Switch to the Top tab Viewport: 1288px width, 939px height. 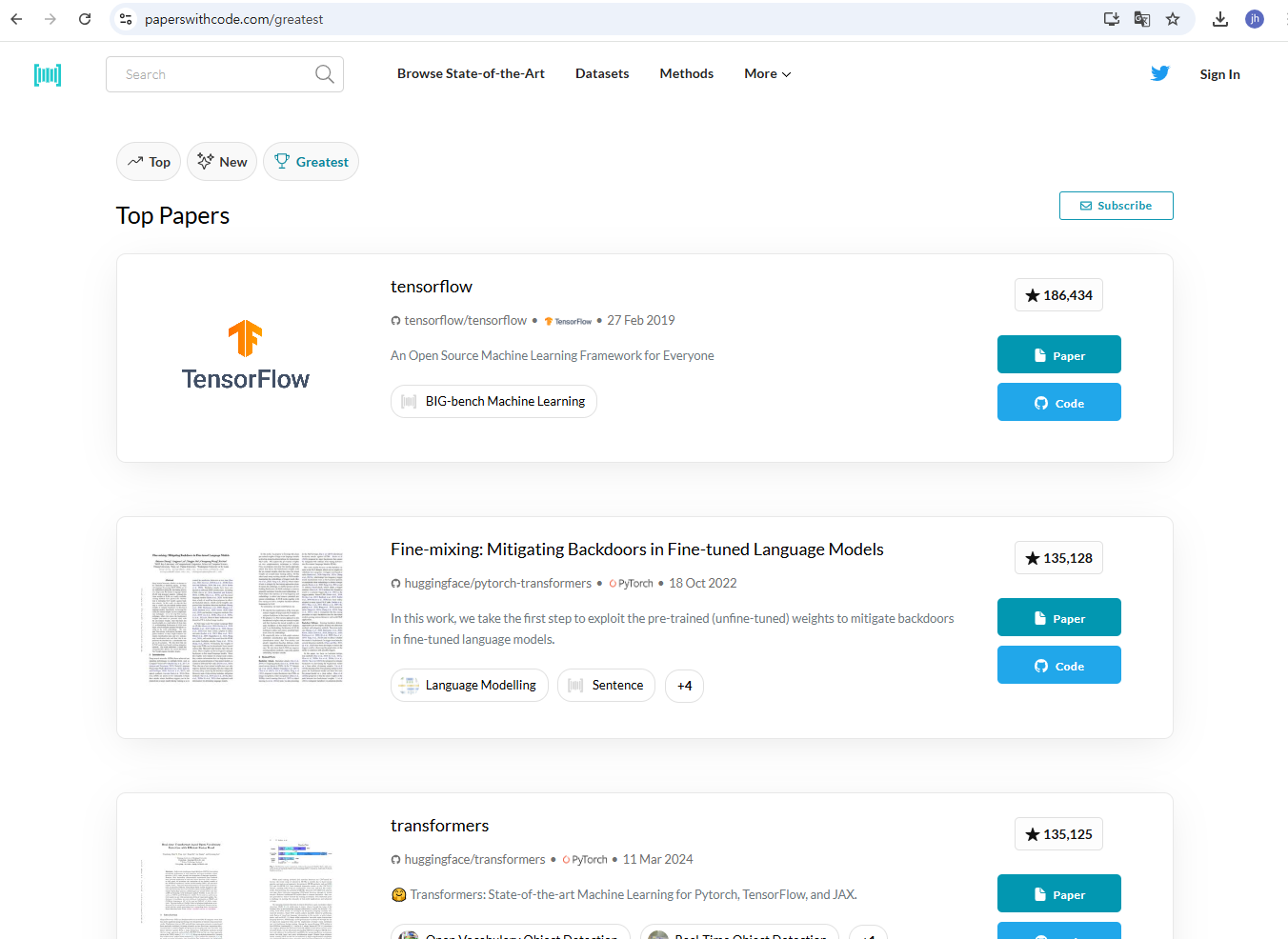coord(149,162)
